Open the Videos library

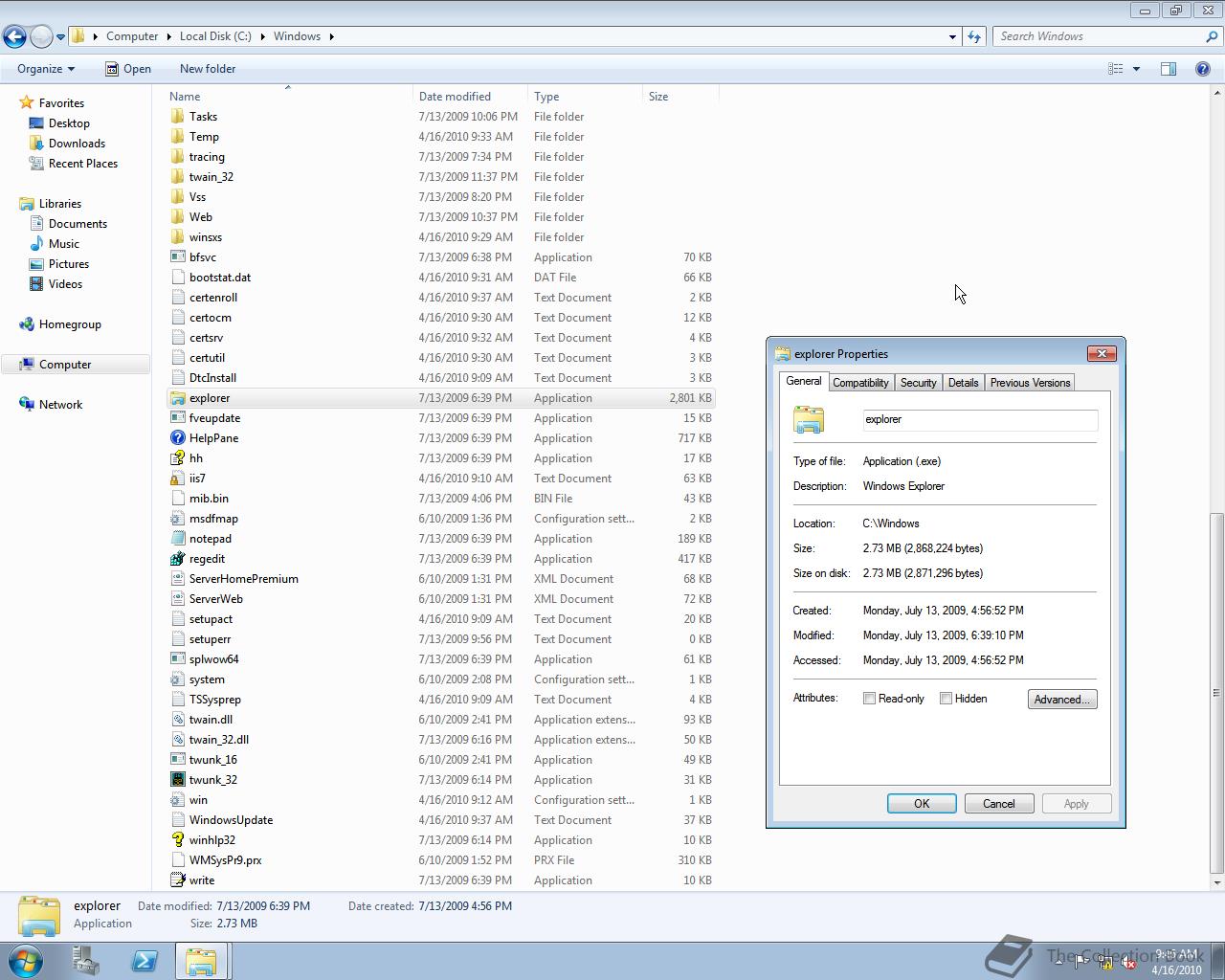pos(65,284)
